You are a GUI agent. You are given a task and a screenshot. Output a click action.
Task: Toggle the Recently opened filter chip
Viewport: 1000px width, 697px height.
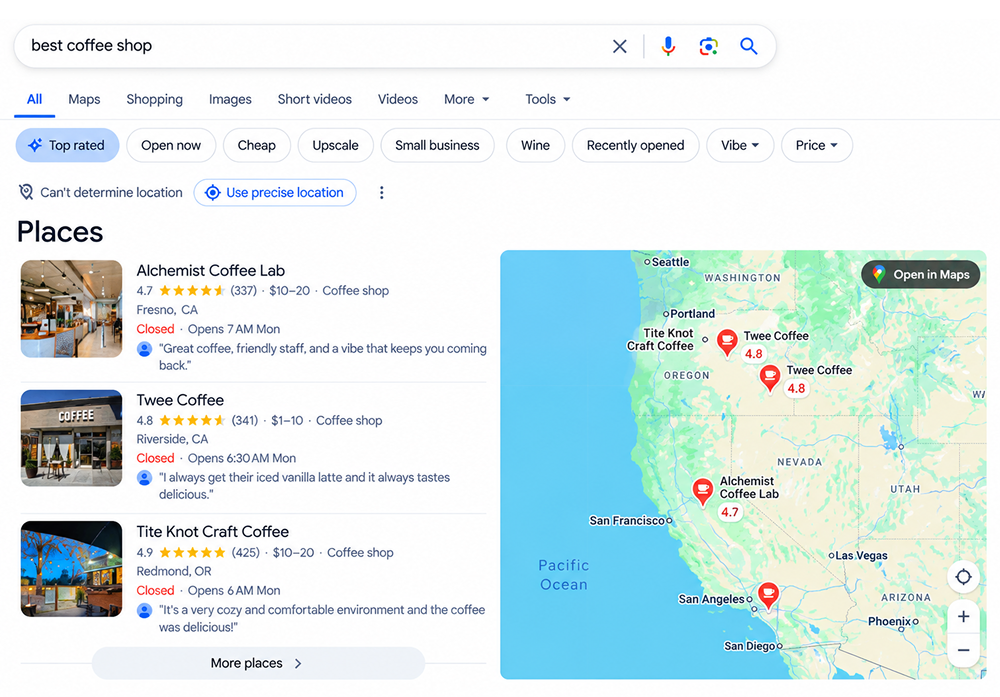point(635,145)
